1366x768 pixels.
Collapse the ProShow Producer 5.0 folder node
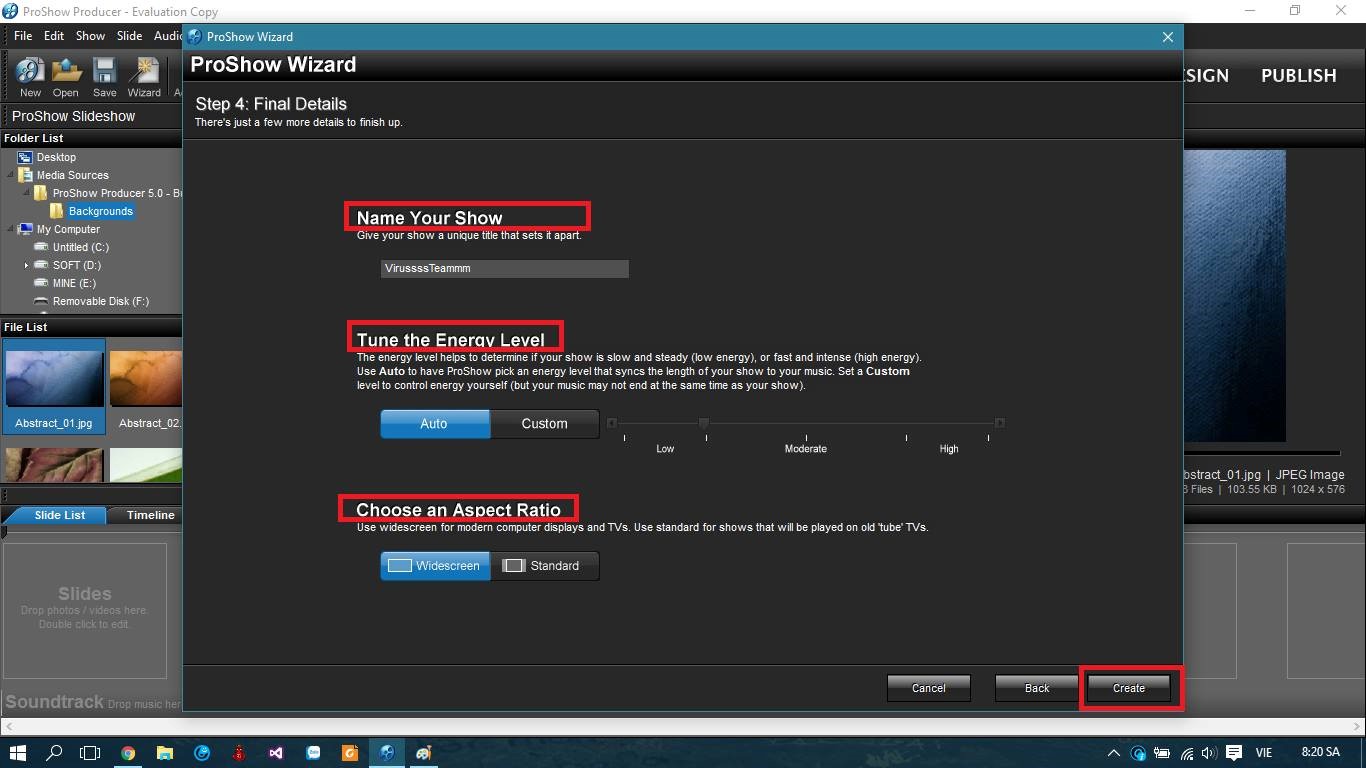click(x=27, y=193)
